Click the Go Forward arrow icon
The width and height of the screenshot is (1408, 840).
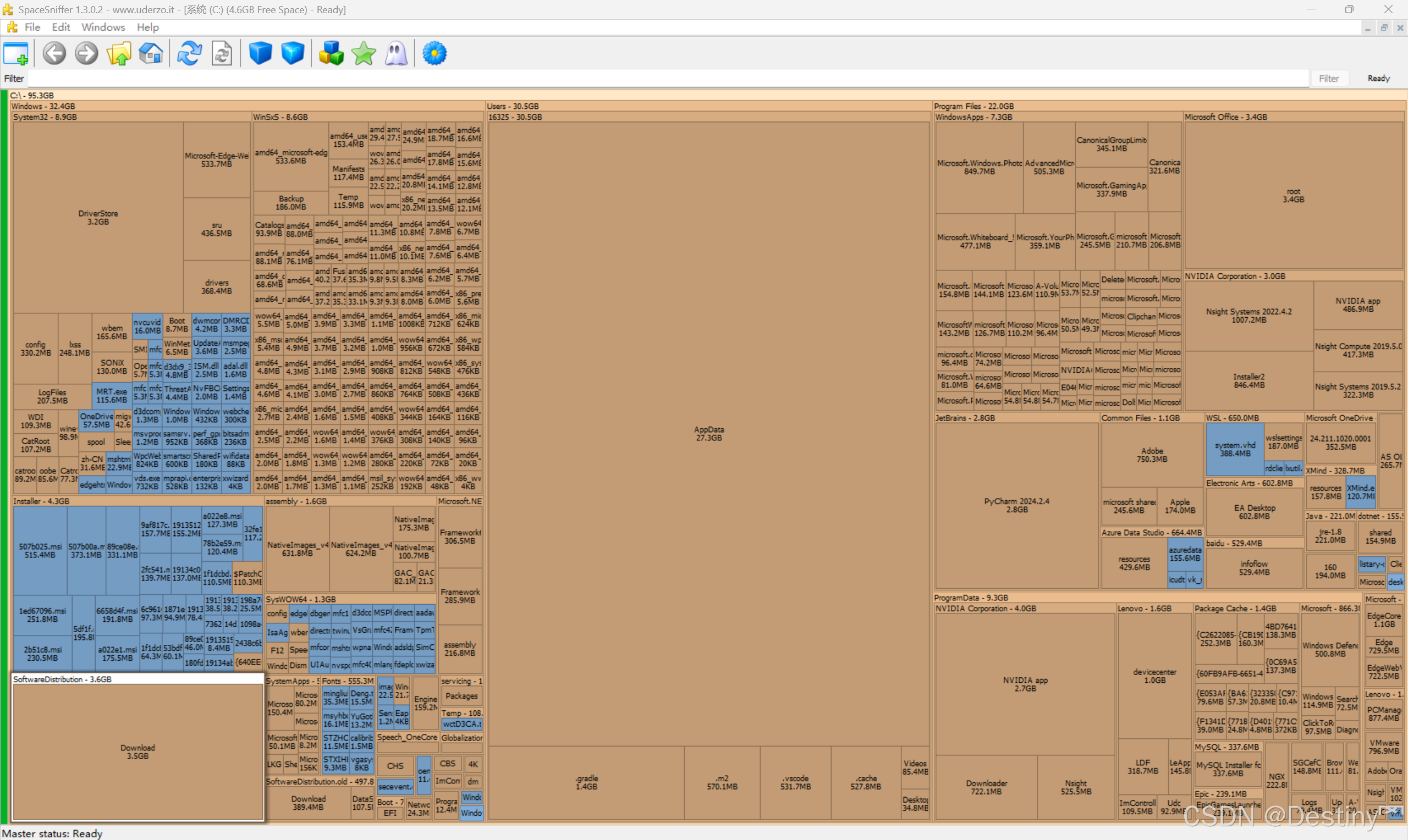pyautogui.click(x=86, y=54)
